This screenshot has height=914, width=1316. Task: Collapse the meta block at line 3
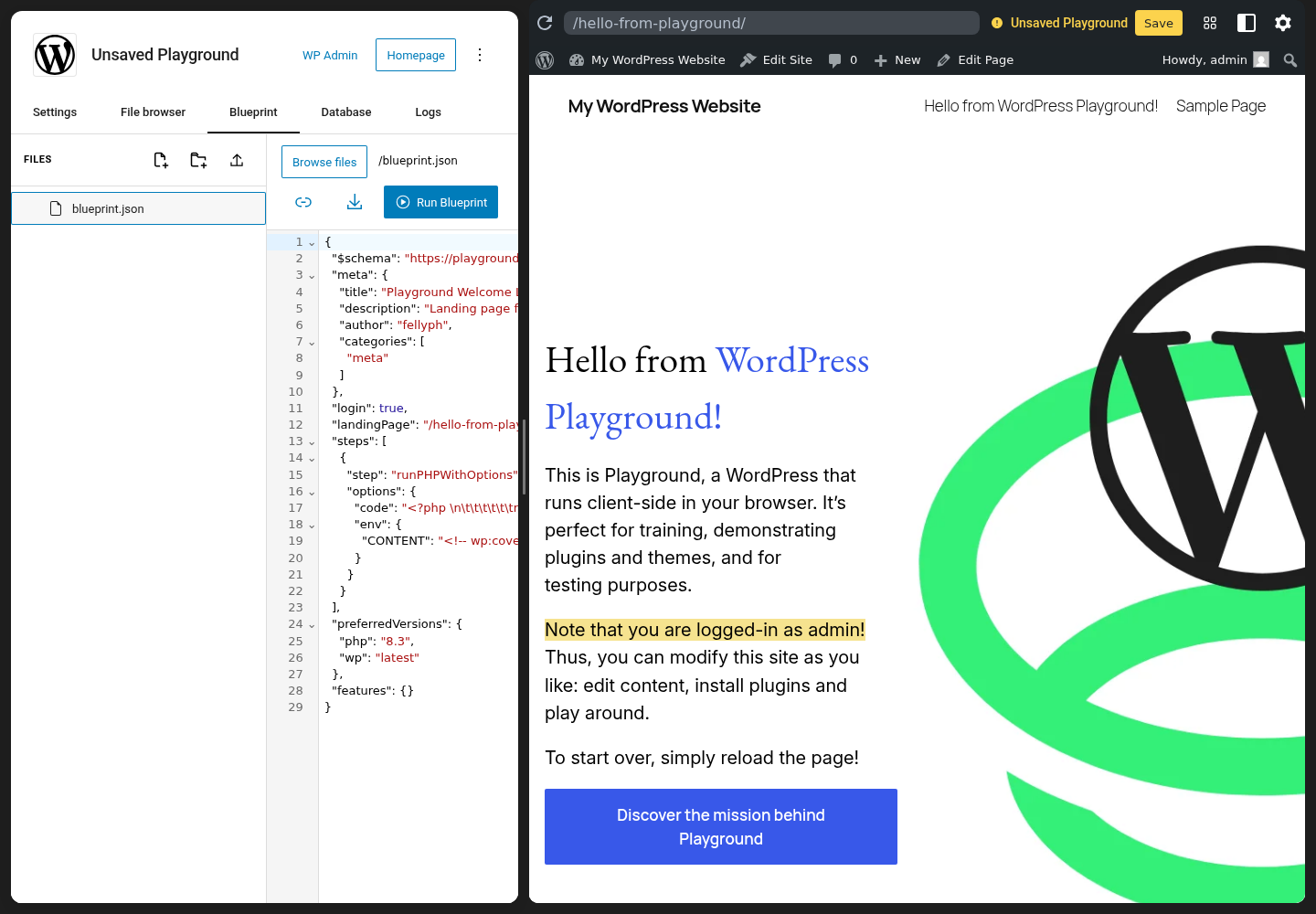[x=312, y=276]
